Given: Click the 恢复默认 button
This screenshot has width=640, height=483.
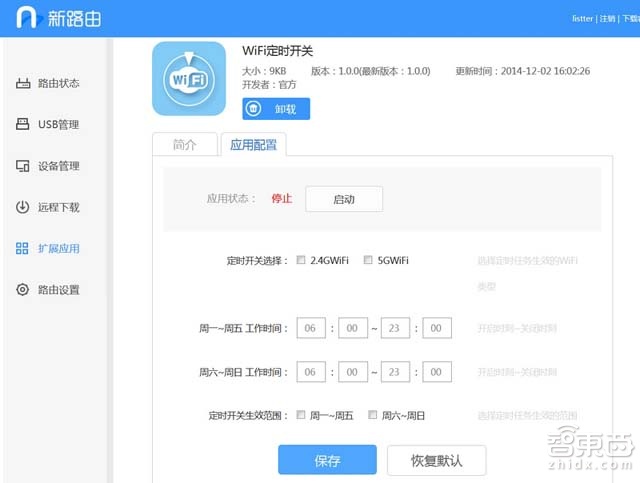Looking at the screenshot, I should [x=437, y=461].
